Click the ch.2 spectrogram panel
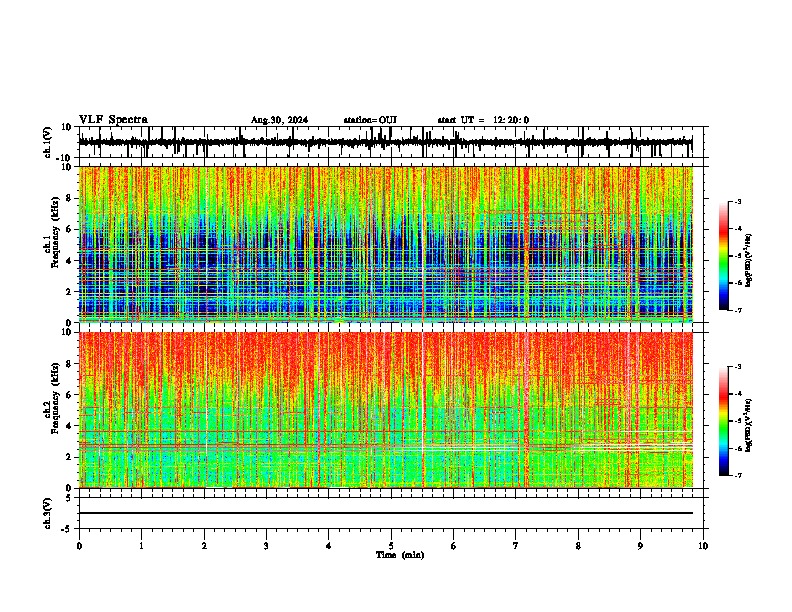This screenshot has height=612, width=792. 386,410
